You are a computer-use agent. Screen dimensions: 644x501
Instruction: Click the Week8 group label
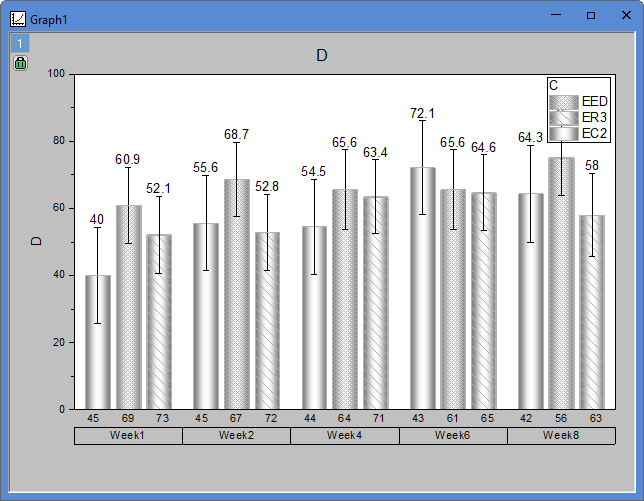point(561,435)
